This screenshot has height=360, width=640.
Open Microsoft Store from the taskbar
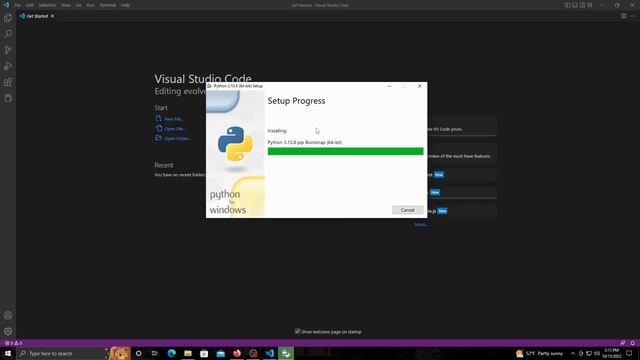click(204, 353)
